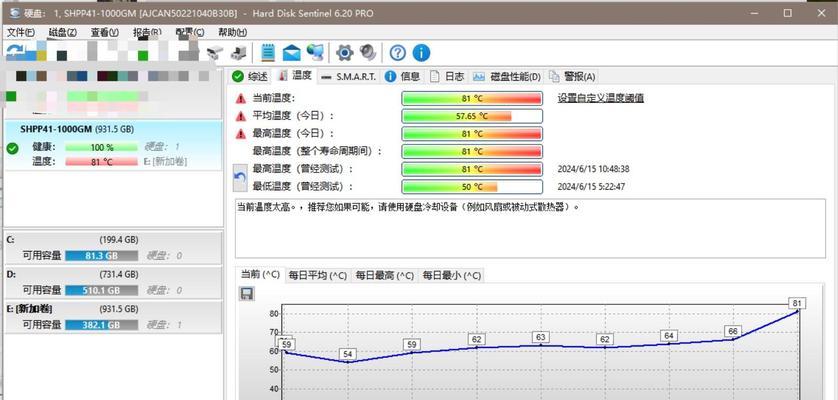Click the 当前温度太高 warning message text

(408, 206)
